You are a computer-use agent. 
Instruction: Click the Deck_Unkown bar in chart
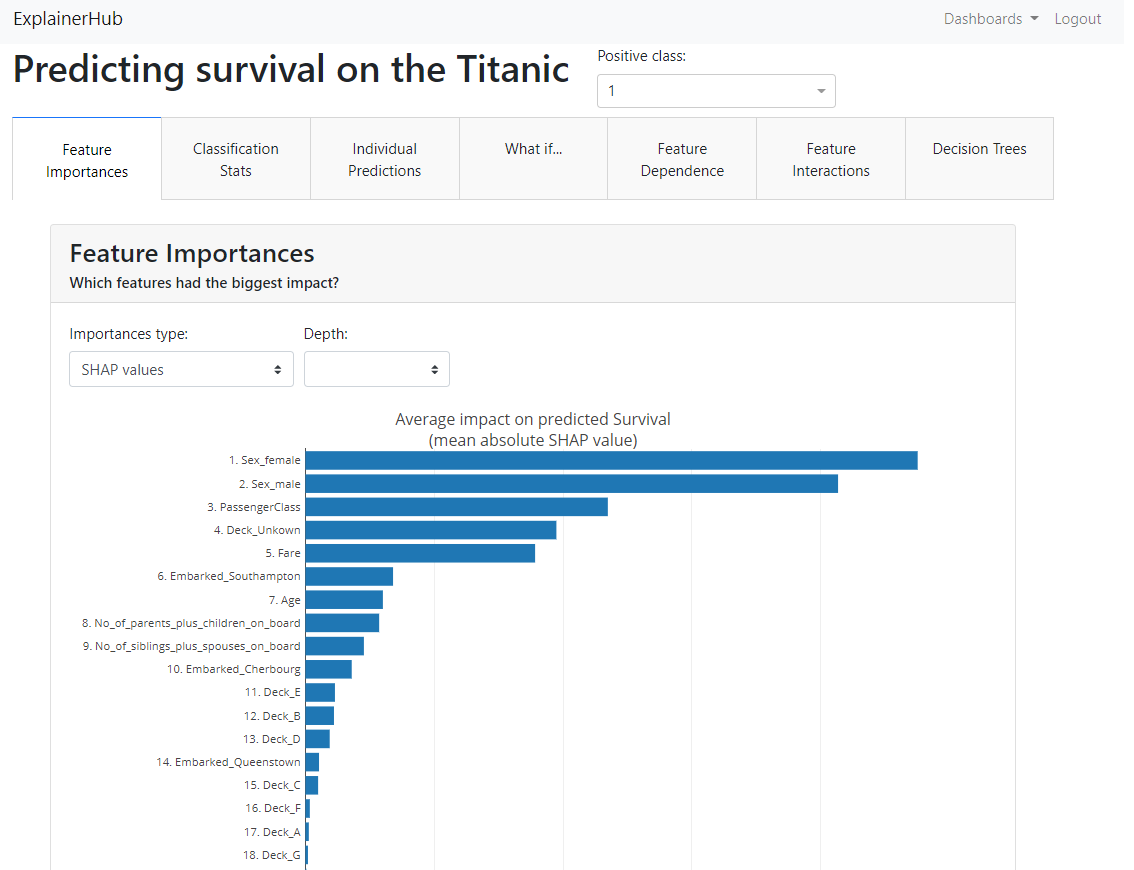(430, 530)
